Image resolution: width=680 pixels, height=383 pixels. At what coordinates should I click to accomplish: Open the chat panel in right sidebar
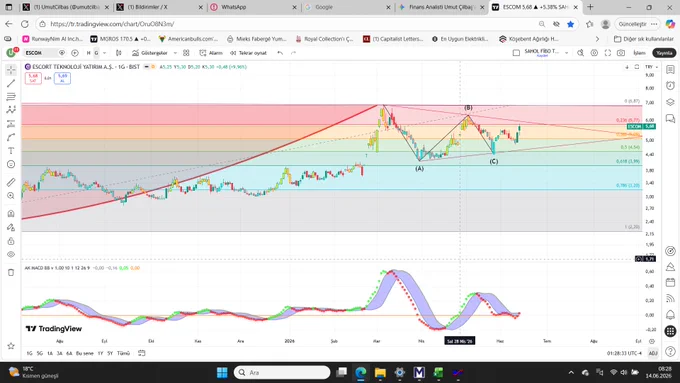point(670,118)
